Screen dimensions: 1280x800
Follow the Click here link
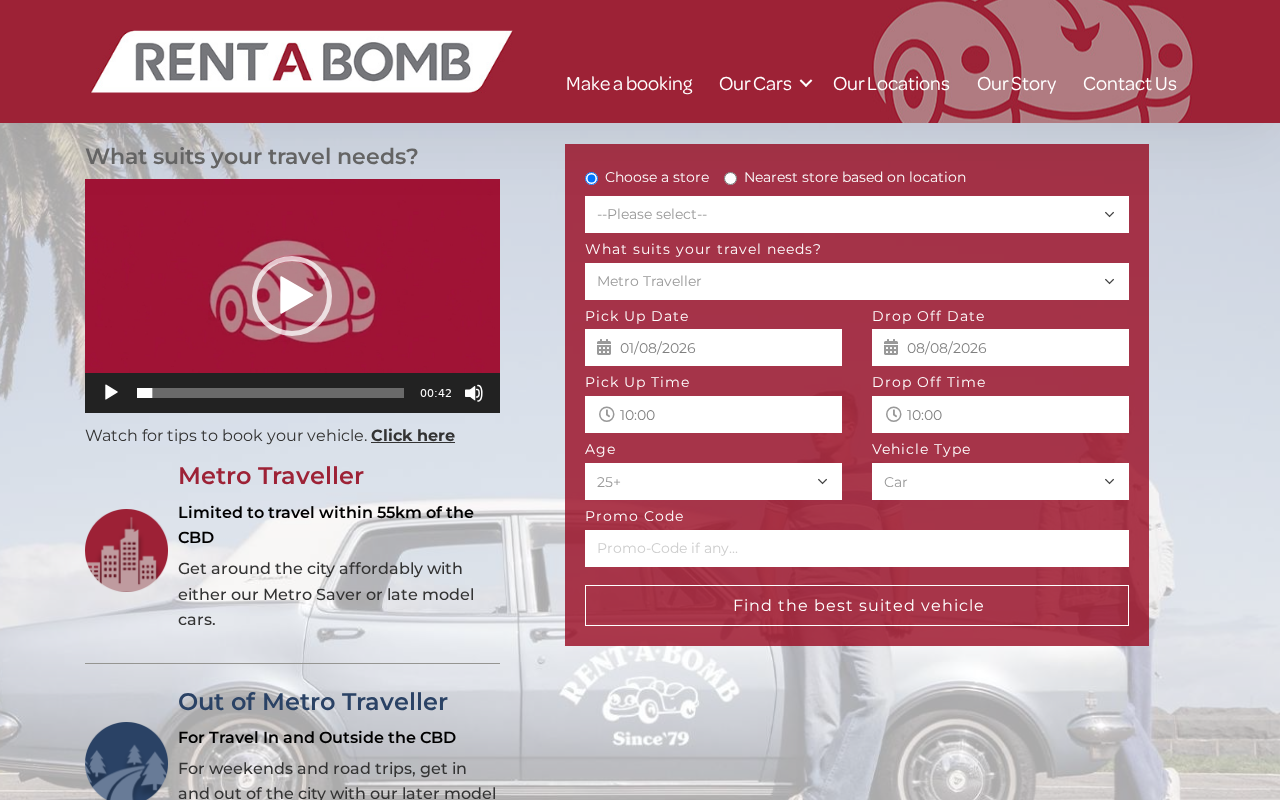[413, 435]
